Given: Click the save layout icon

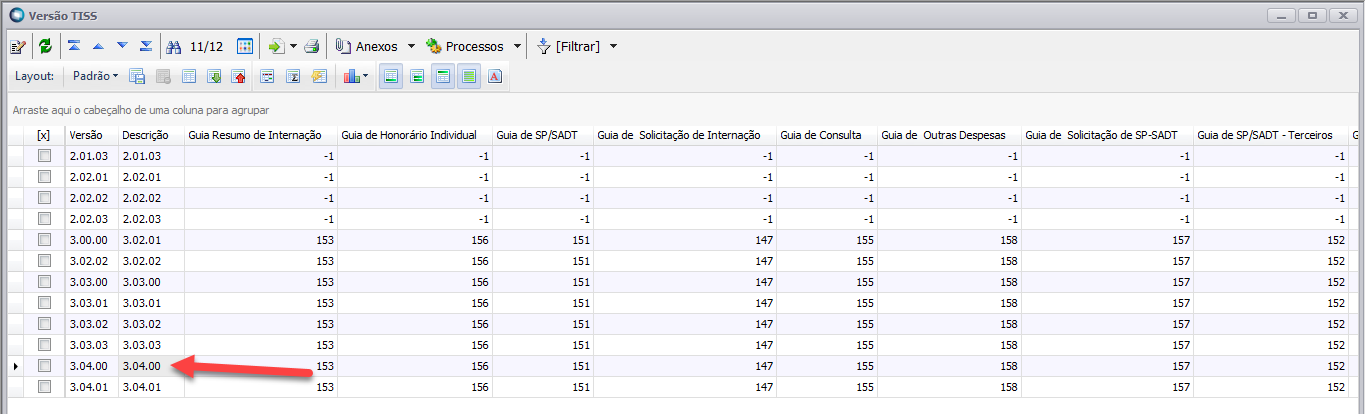Looking at the screenshot, I should (x=137, y=76).
